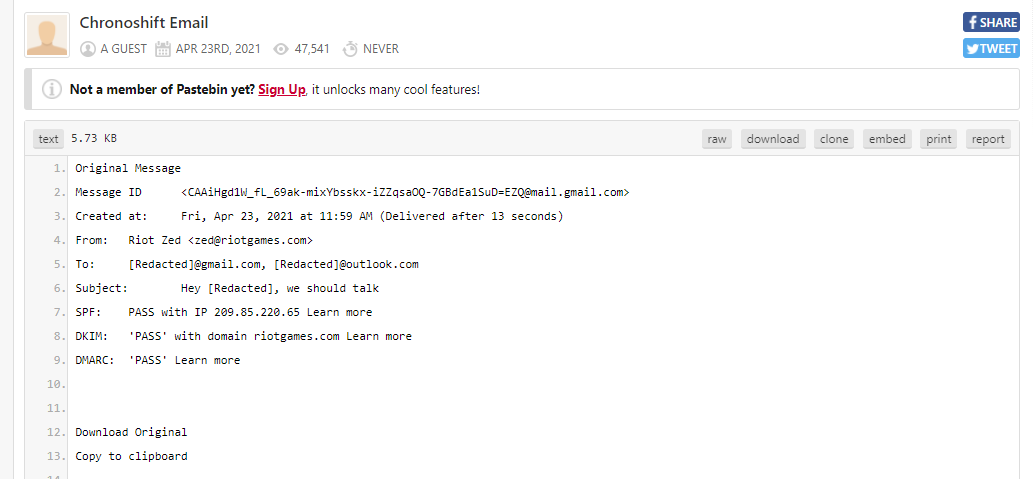Open the Sign Up link
The height and width of the screenshot is (479, 1036).
click(x=282, y=89)
